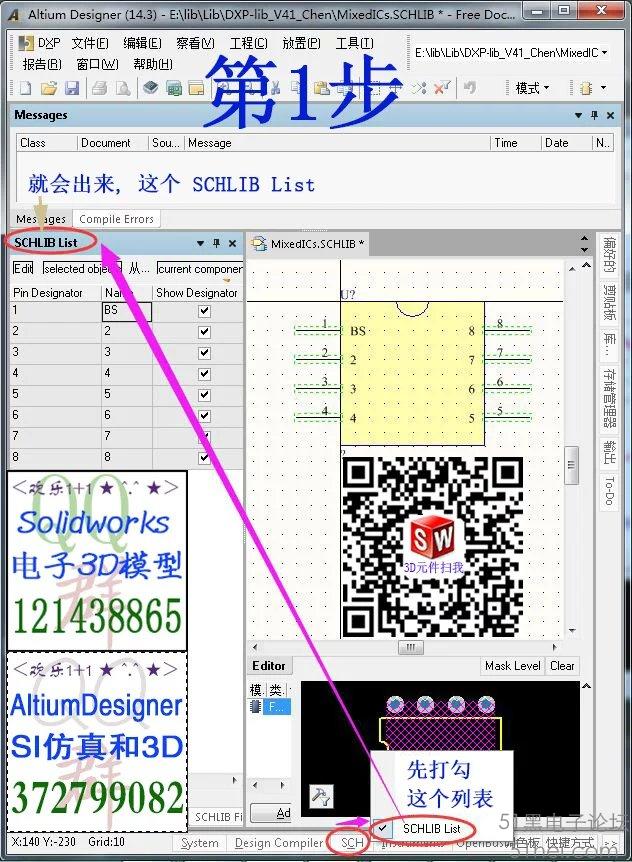Image resolution: width=632 pixels, height=862 pixels.
Task: Click the Deselect arrows toolbar icon
Action: [x=419, y=88]
